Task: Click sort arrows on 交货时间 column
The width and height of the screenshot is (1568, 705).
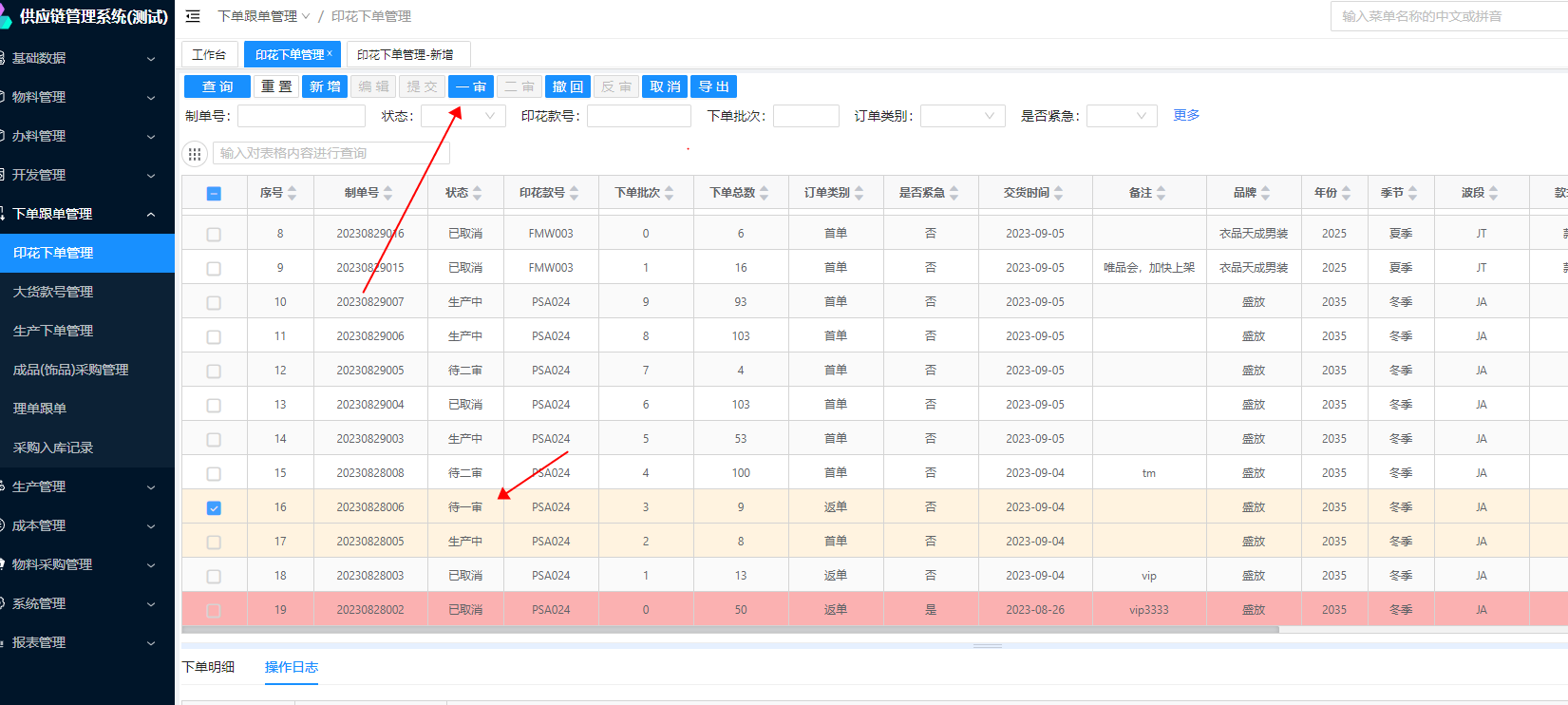Action: (1058, 193)
